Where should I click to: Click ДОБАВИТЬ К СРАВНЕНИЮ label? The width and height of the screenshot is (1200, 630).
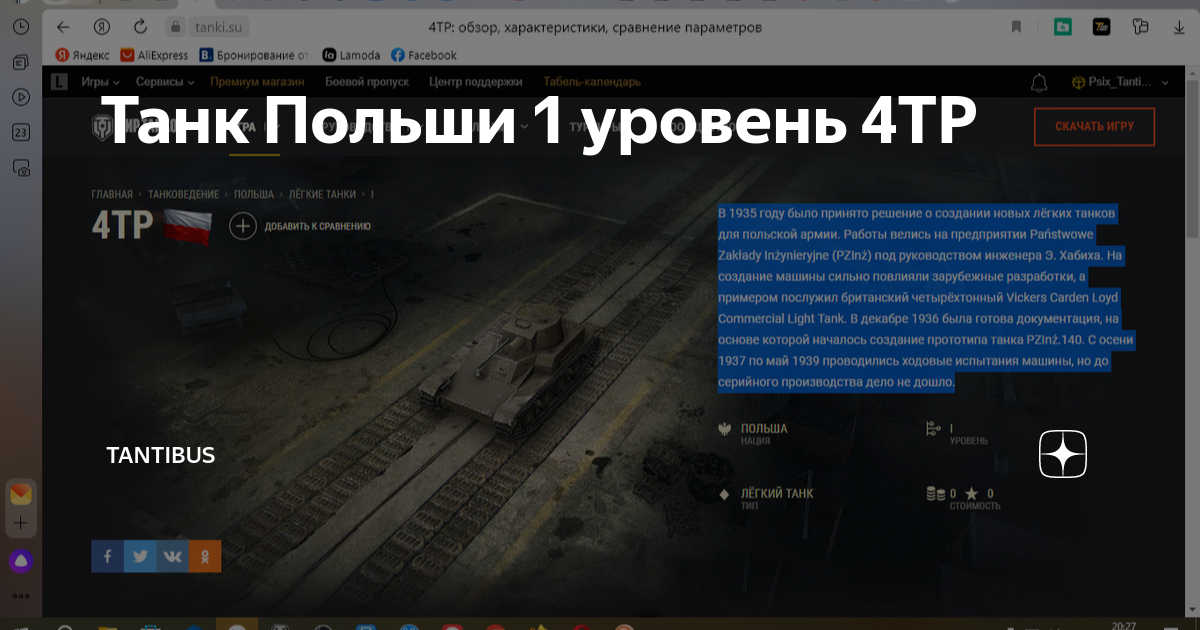pyautogui.click(x=318, y=226)
